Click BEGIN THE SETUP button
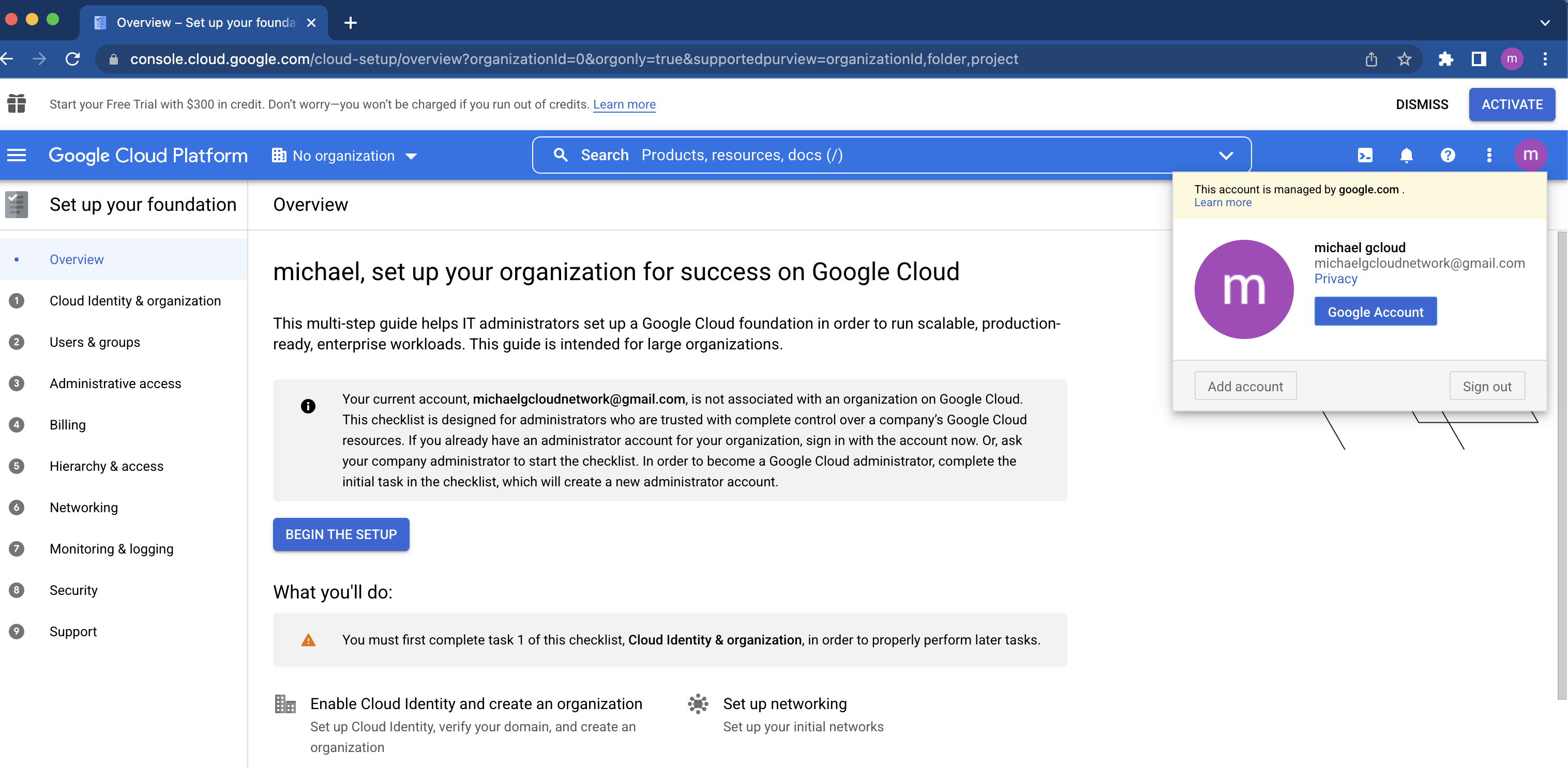The width and height of the screenshot is (1568, 768). [x=341, y=534]
